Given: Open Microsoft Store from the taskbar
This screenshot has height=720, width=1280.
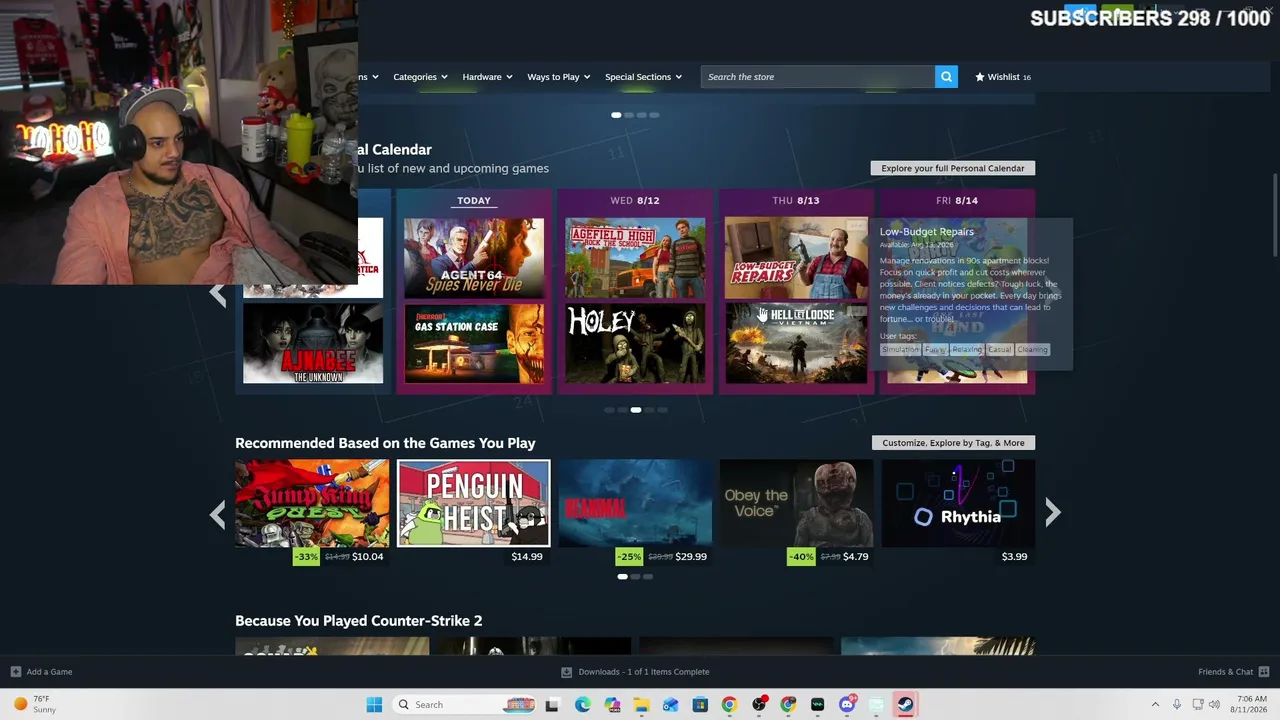Looking at the screenshot, I should tap(700, 705).
